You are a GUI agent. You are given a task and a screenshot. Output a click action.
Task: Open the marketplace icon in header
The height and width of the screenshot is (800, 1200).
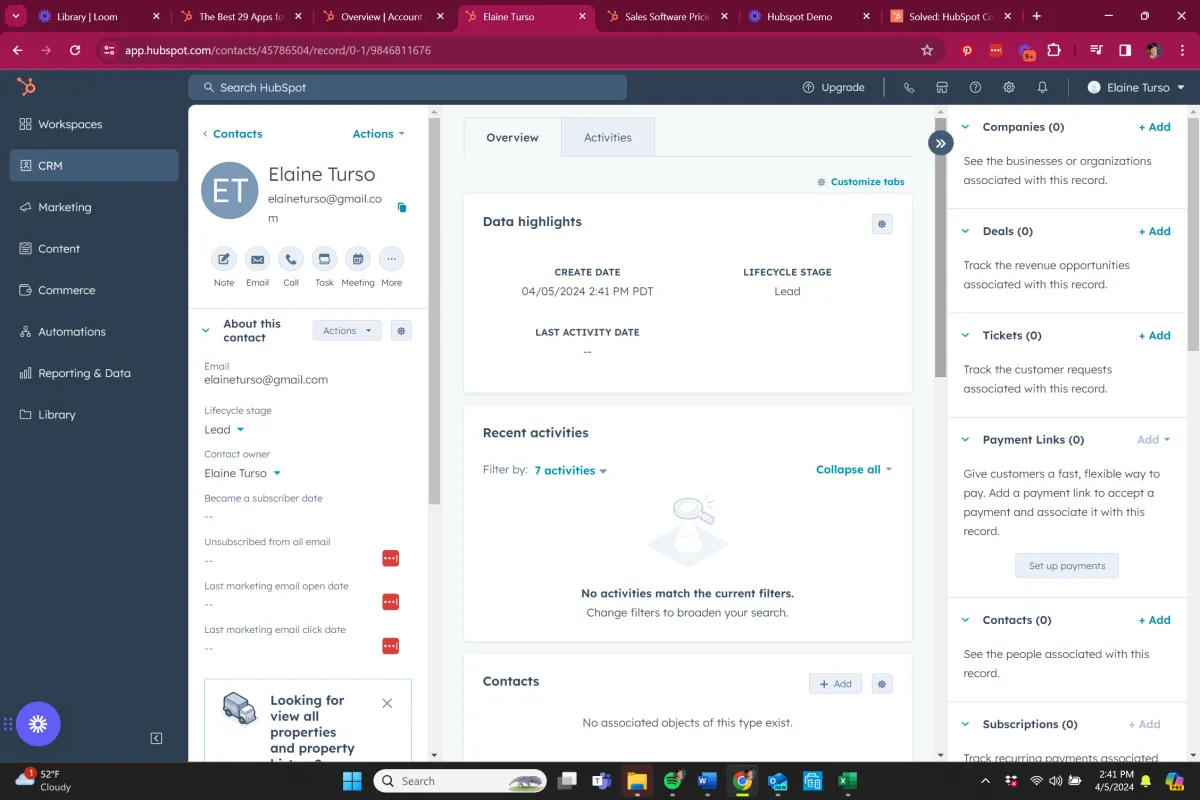tap(942, 87)
